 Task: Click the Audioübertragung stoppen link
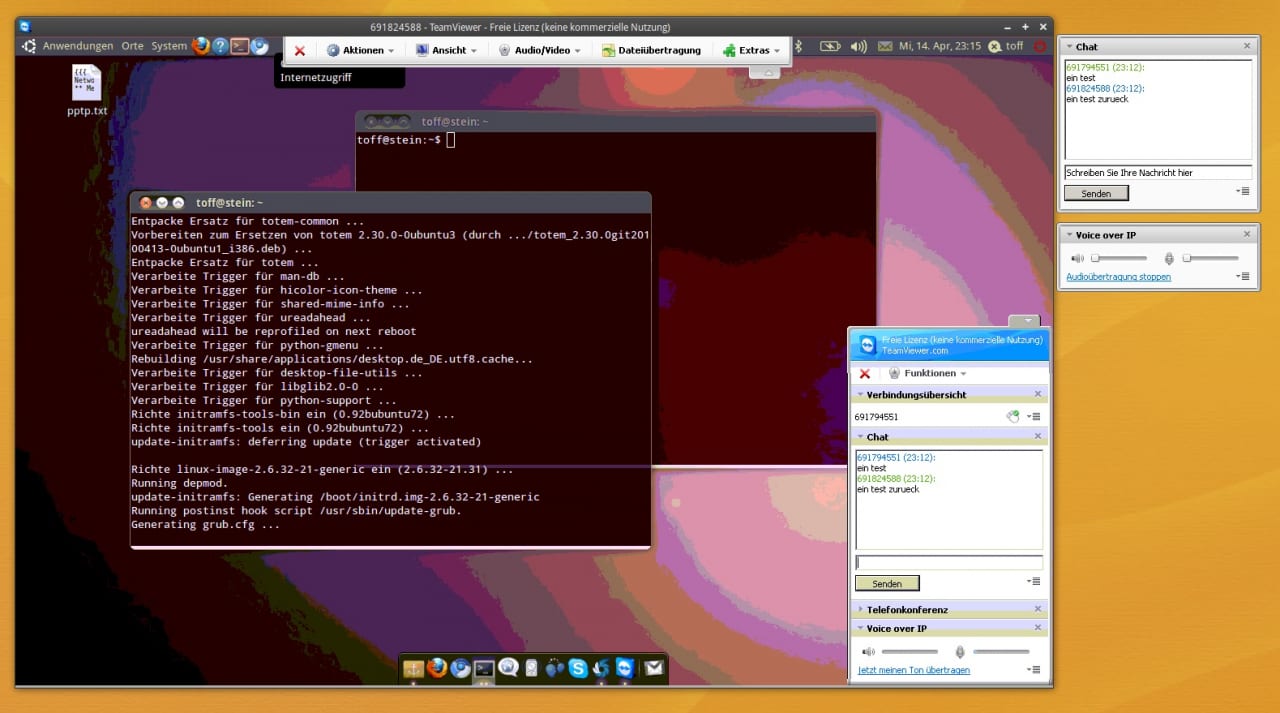pos(1118,277)
